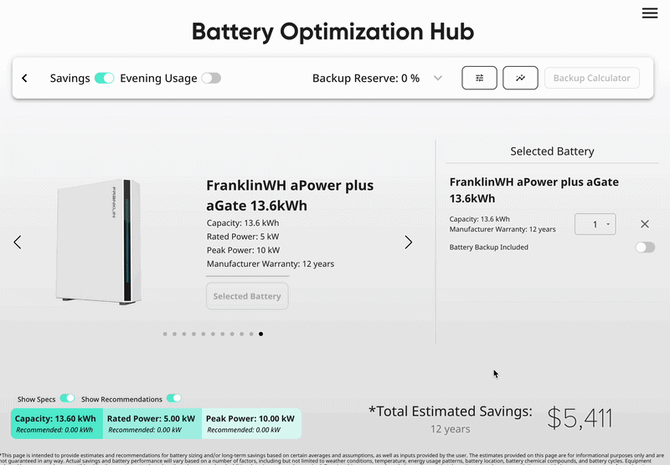This screenshot has width=670, height=465.
Task: Select the Capacity 13.60 kWh spec tile
Action: 56,424
